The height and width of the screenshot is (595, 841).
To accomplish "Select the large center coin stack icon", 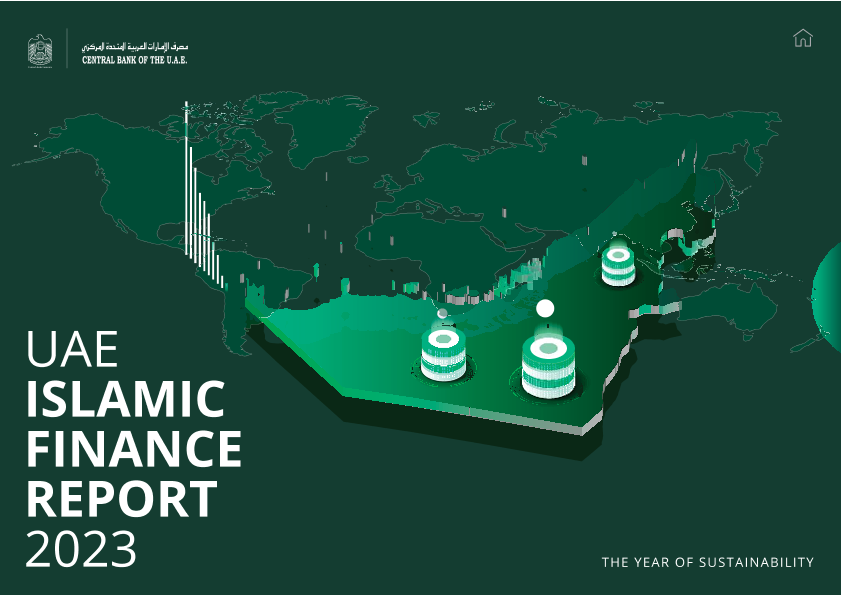I will pos(546,364).
